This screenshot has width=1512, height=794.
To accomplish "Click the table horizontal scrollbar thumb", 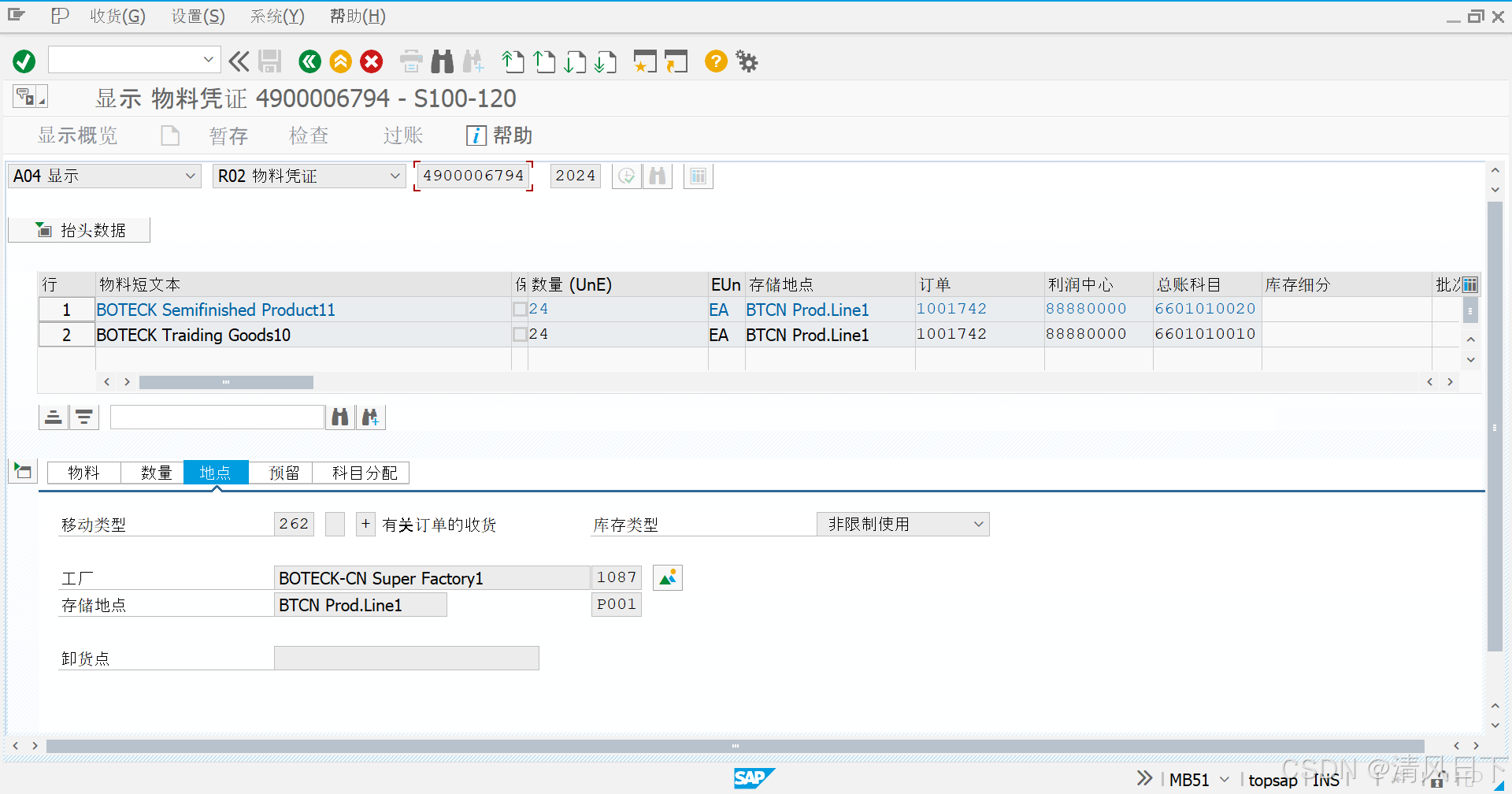I will (226, 382).
